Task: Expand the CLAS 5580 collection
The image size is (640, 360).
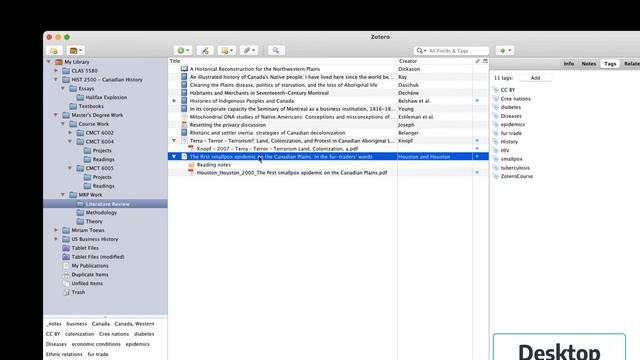Action: coord(56,71)
